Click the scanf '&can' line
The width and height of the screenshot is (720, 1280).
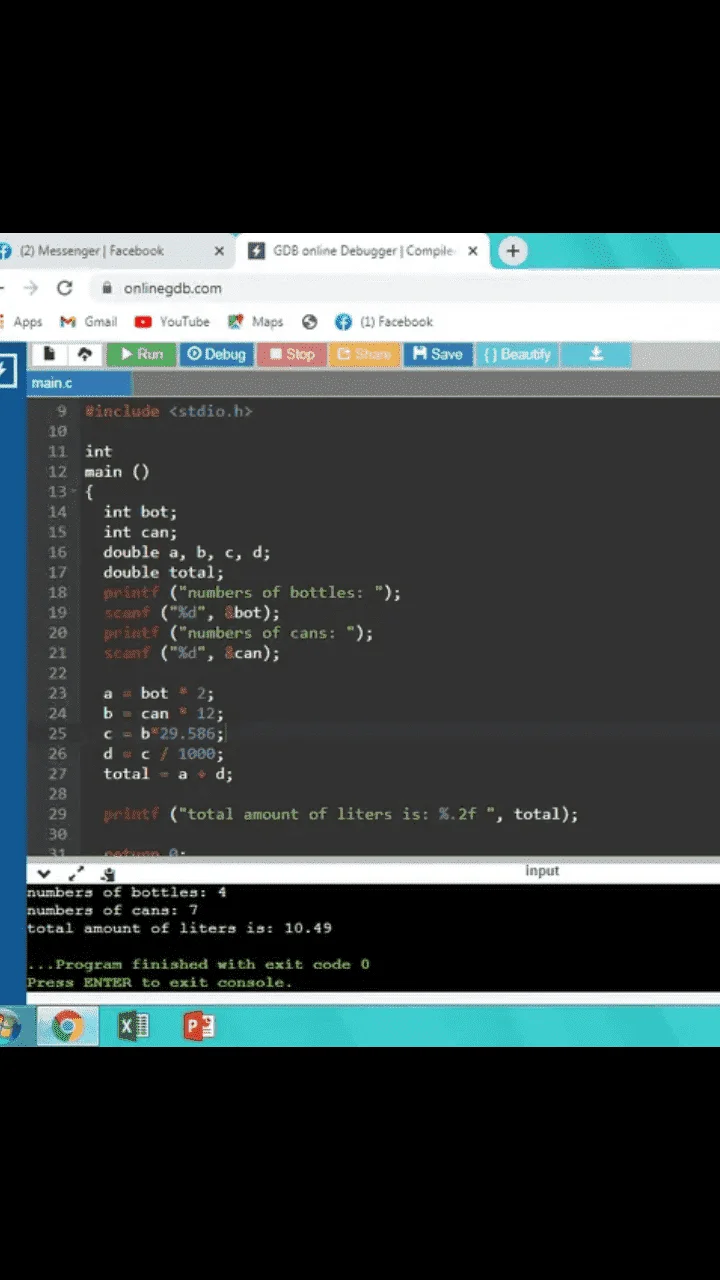191,653
